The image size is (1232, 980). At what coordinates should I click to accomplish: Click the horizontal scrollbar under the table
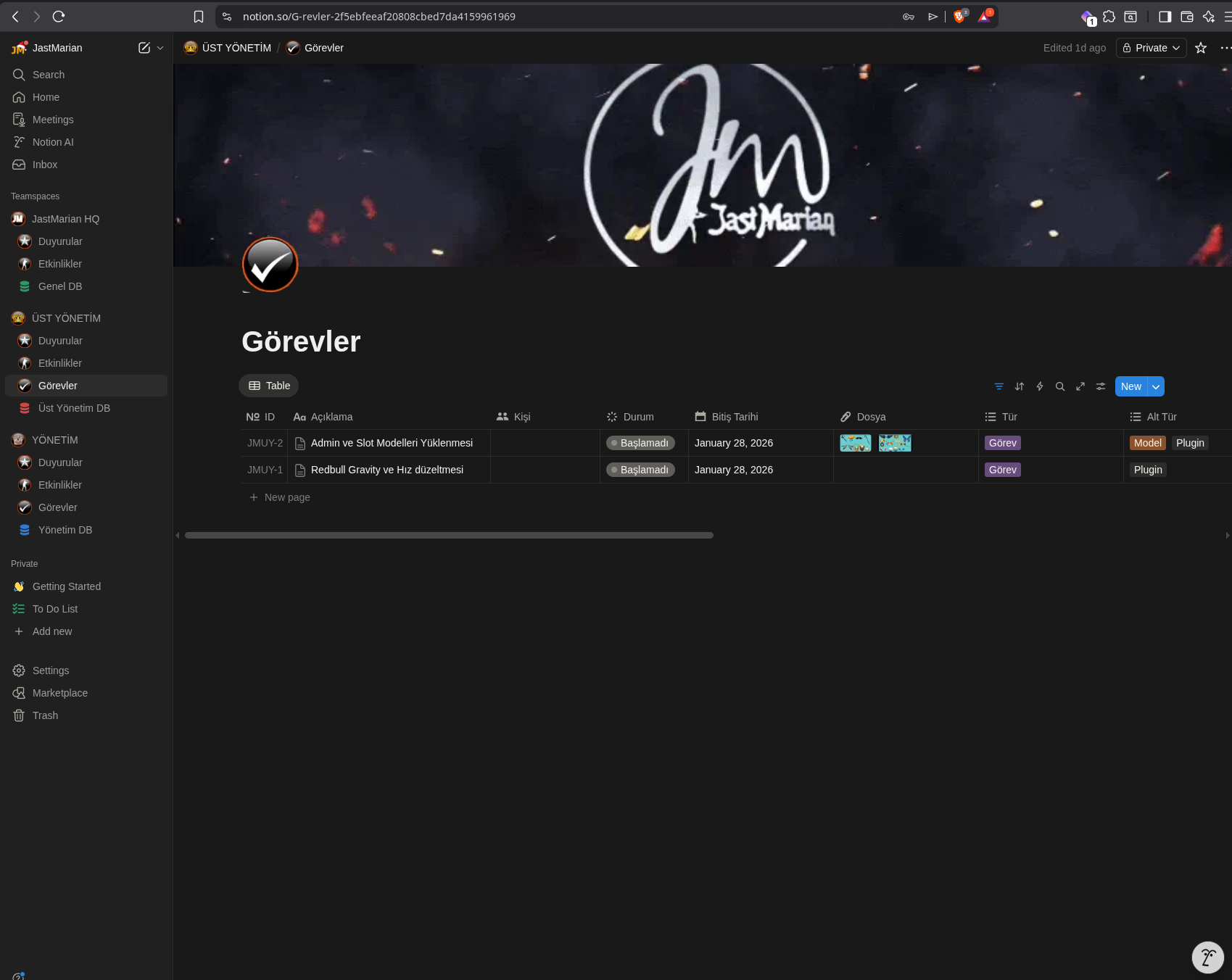[x=449, y=536]
